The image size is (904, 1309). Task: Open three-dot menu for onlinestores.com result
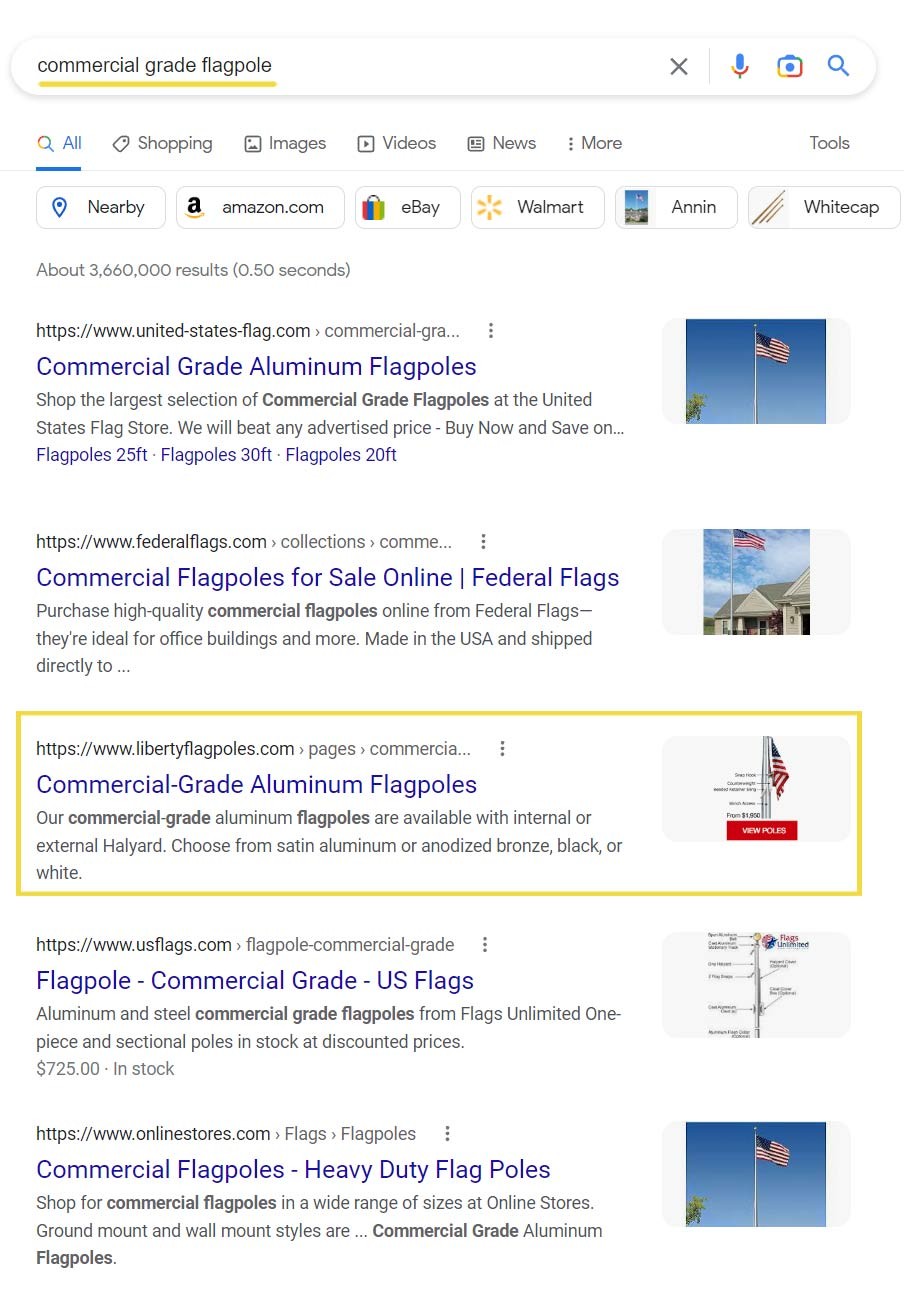pos(447,1134)
